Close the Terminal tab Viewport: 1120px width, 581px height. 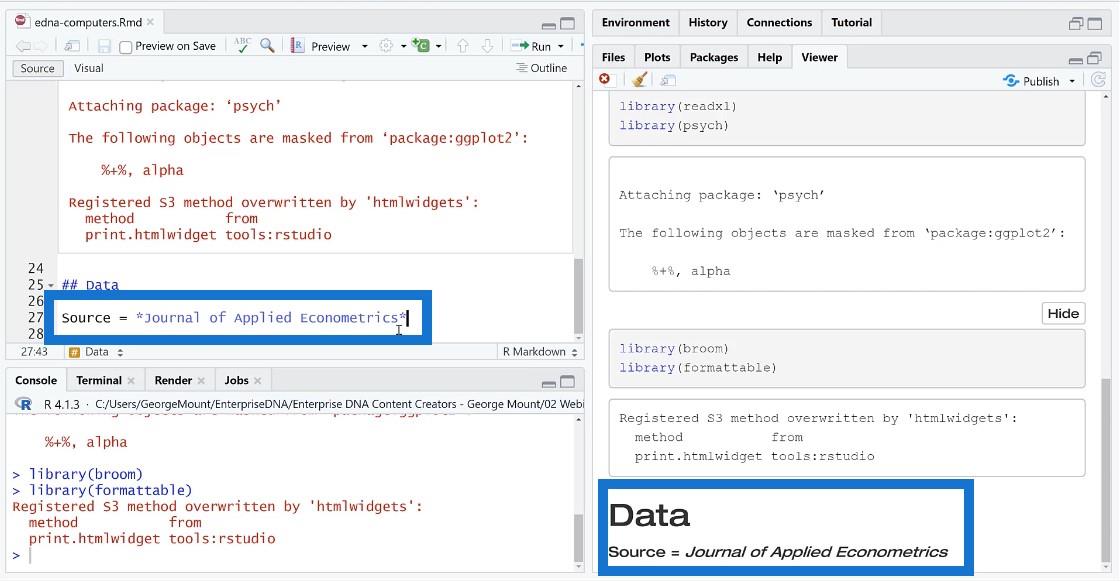coord(131,381)
